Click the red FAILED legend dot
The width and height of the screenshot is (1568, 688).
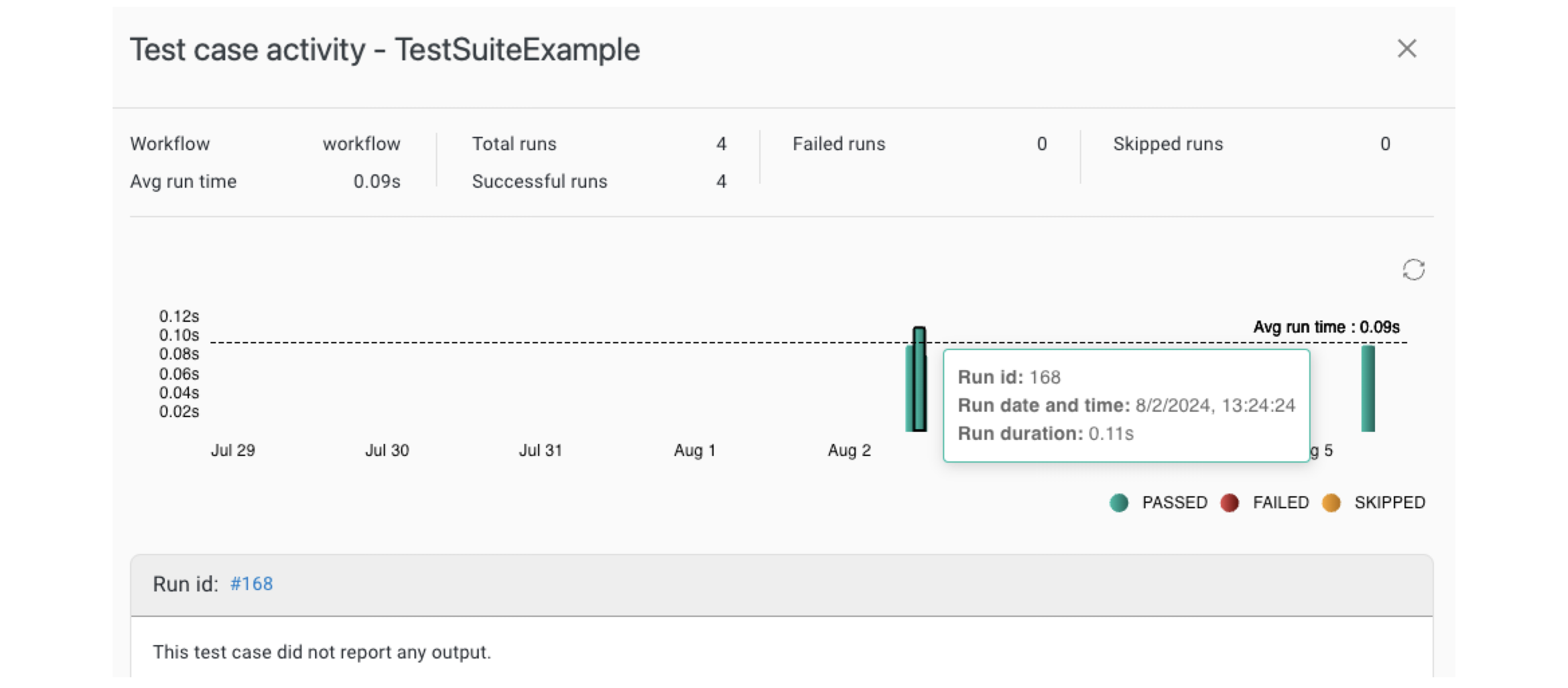tap(1229, 502)
